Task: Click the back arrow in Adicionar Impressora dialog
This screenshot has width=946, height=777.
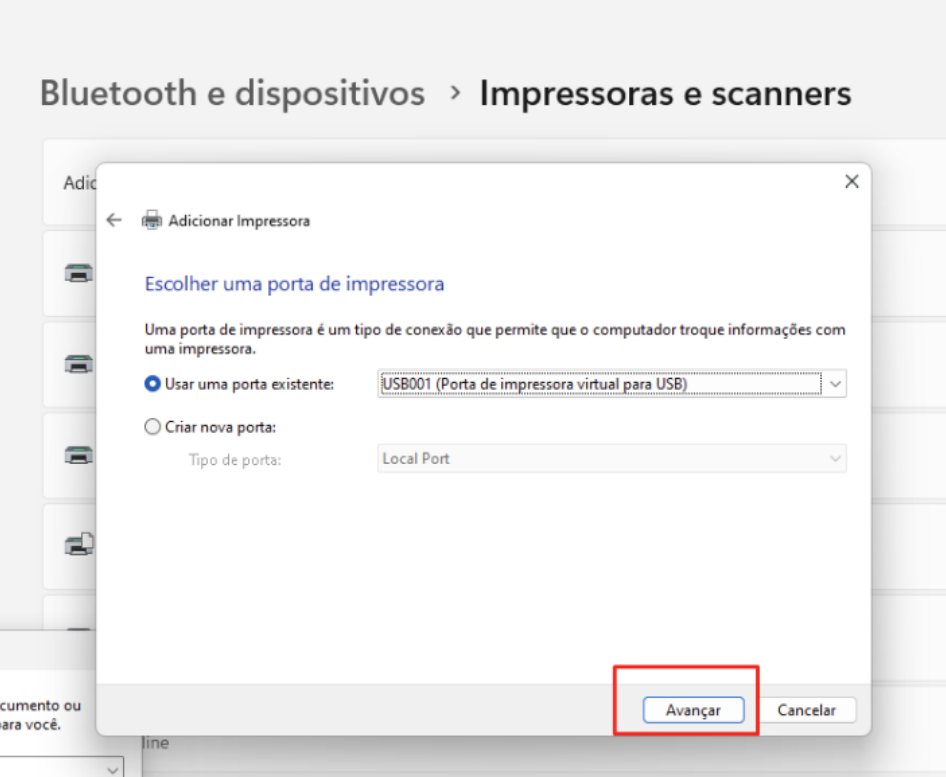Action: [114, 221]
